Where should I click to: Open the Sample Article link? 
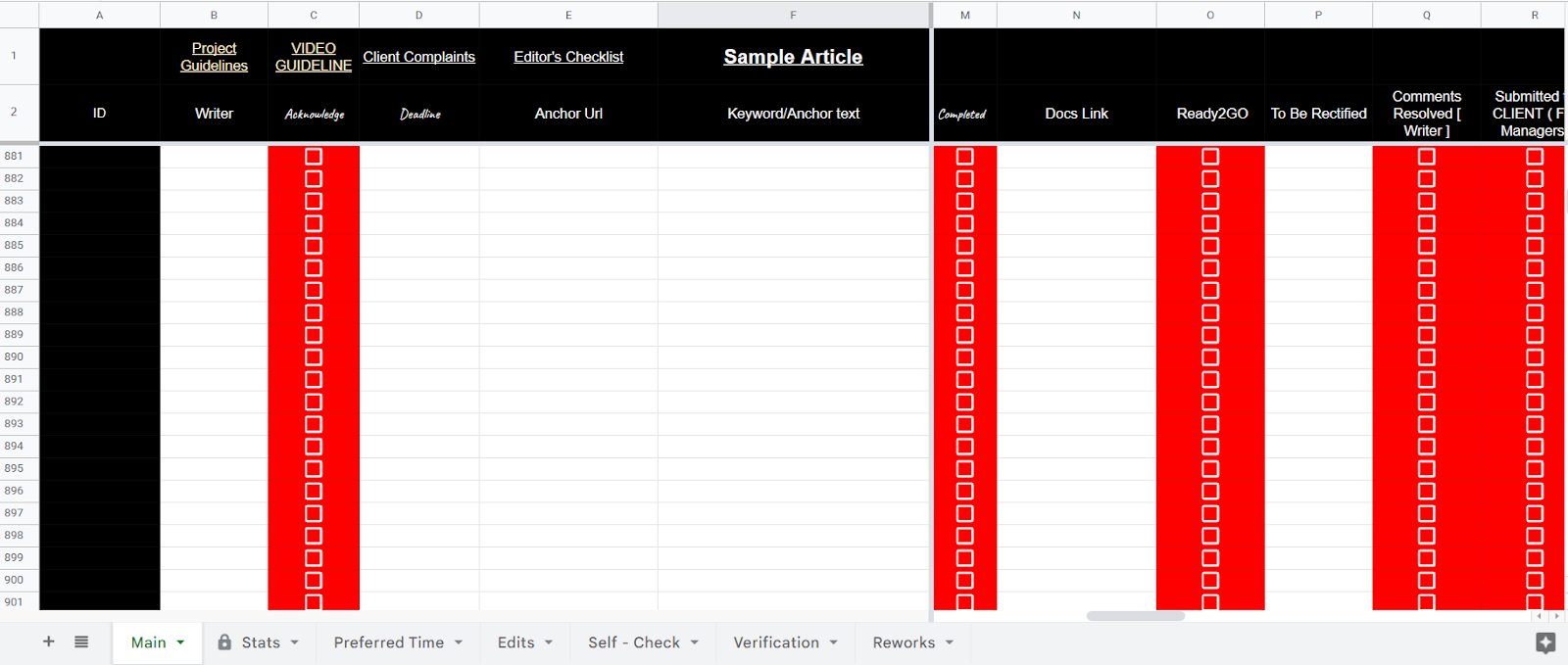793,57
